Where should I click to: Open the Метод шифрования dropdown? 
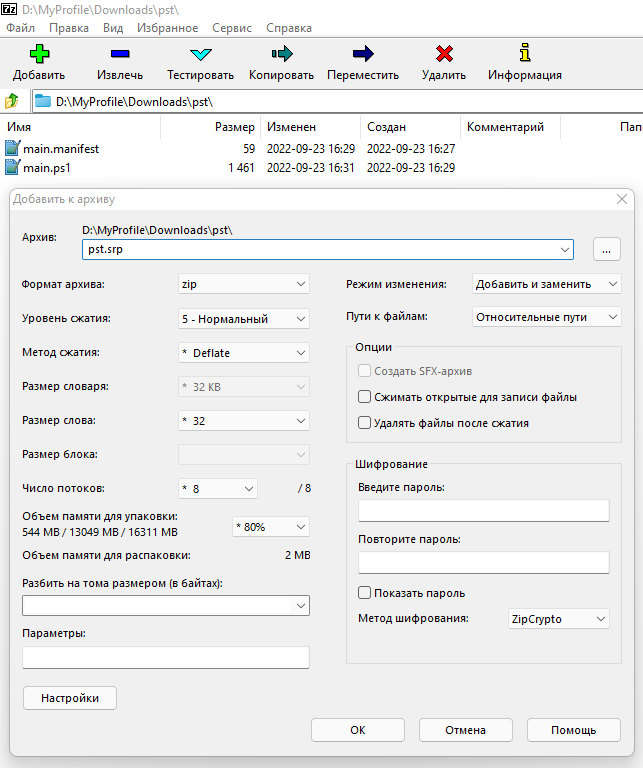pyautogui.click(x=557, y=620)
